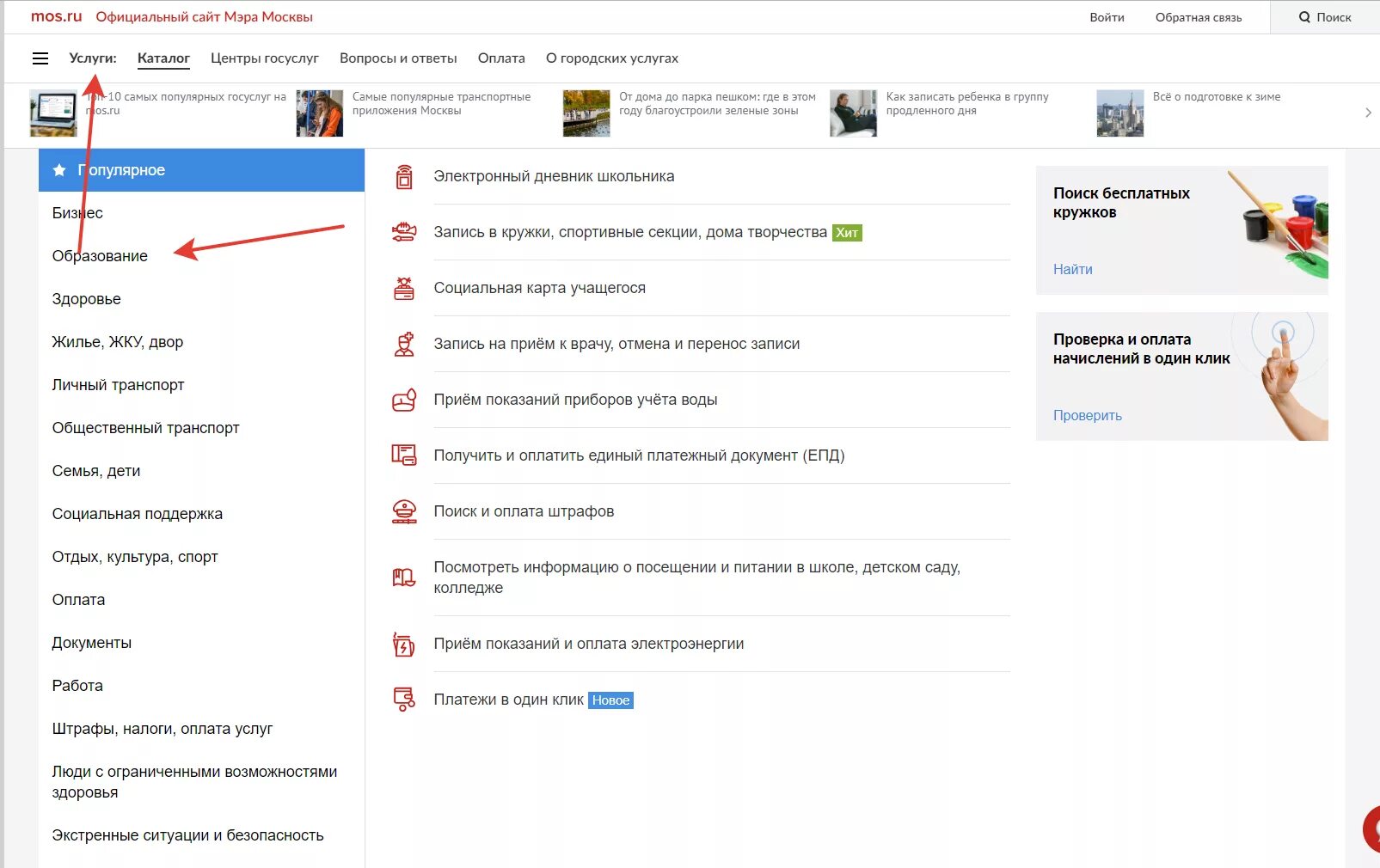Open Поиск и оплата штрафов service

[524, 511]
